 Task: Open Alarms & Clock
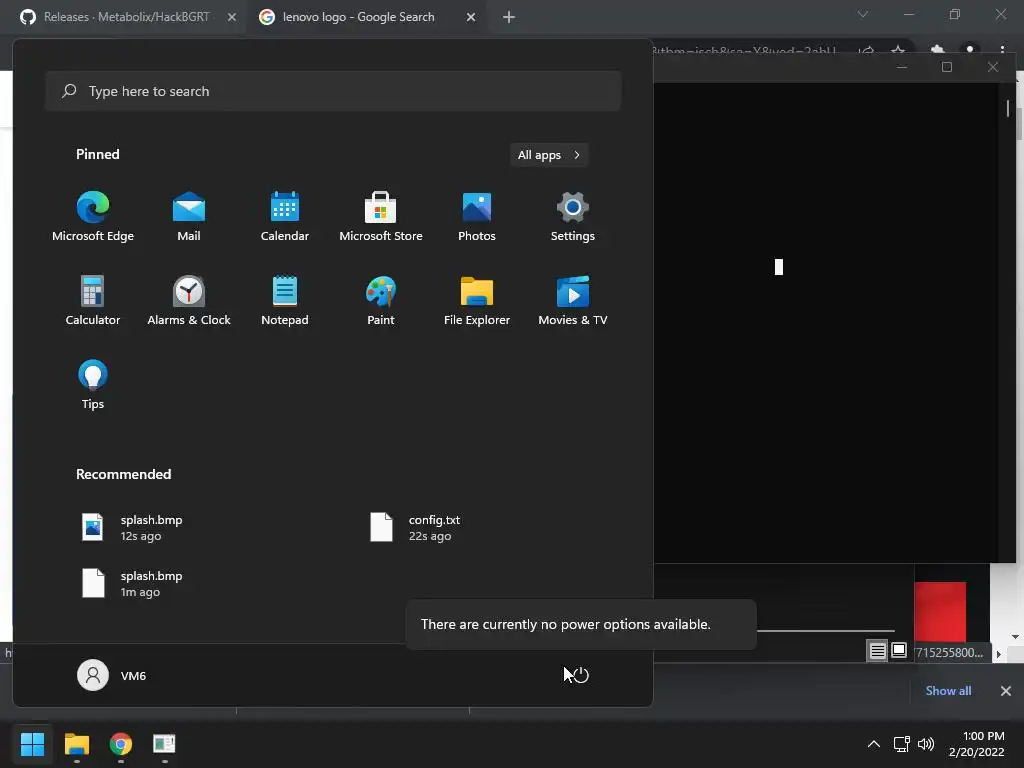(x=189, y=301)
